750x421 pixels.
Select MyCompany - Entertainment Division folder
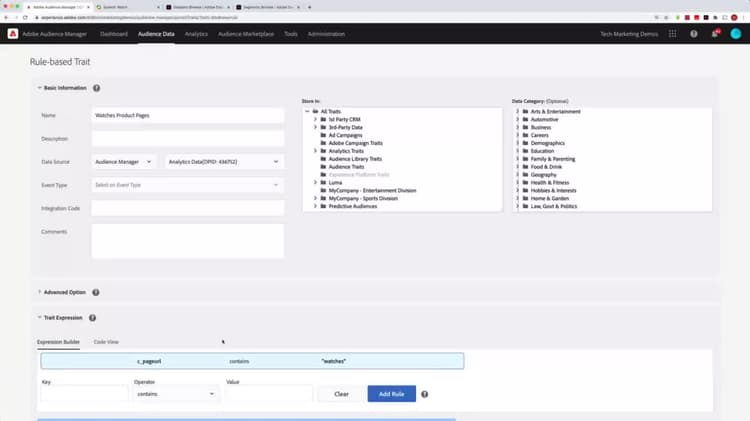[372, 190]
